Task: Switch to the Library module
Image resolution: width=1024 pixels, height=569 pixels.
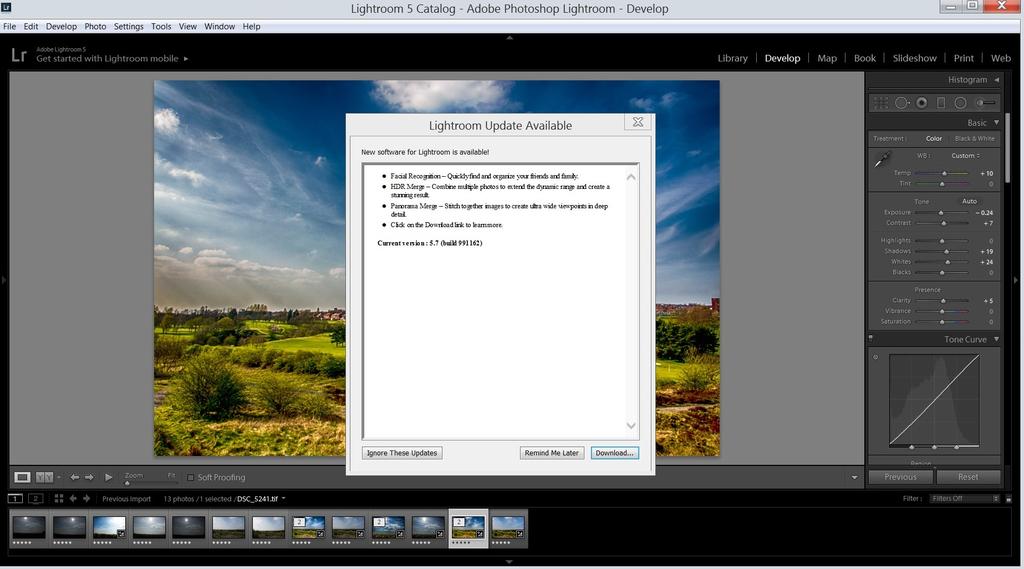Action: pos(732,58)
